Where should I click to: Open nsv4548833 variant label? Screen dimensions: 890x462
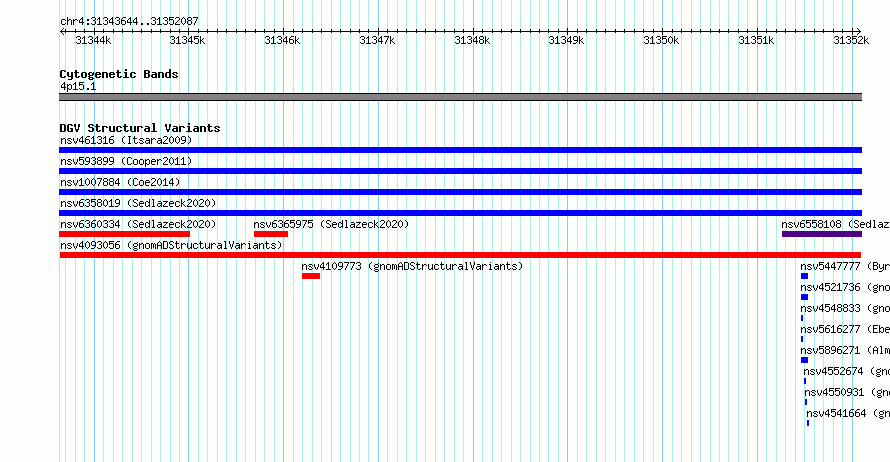[x=845, y=308]
